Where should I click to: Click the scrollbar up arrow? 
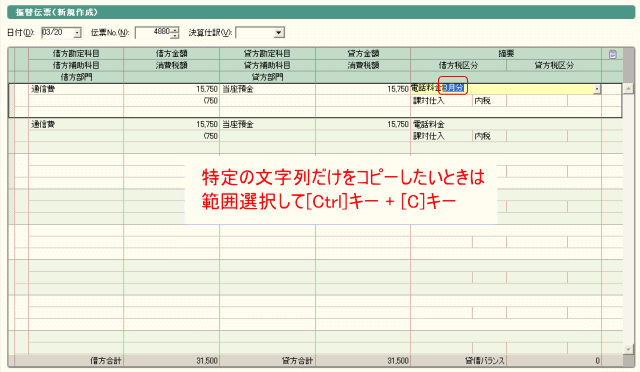(x=628, y=88)
